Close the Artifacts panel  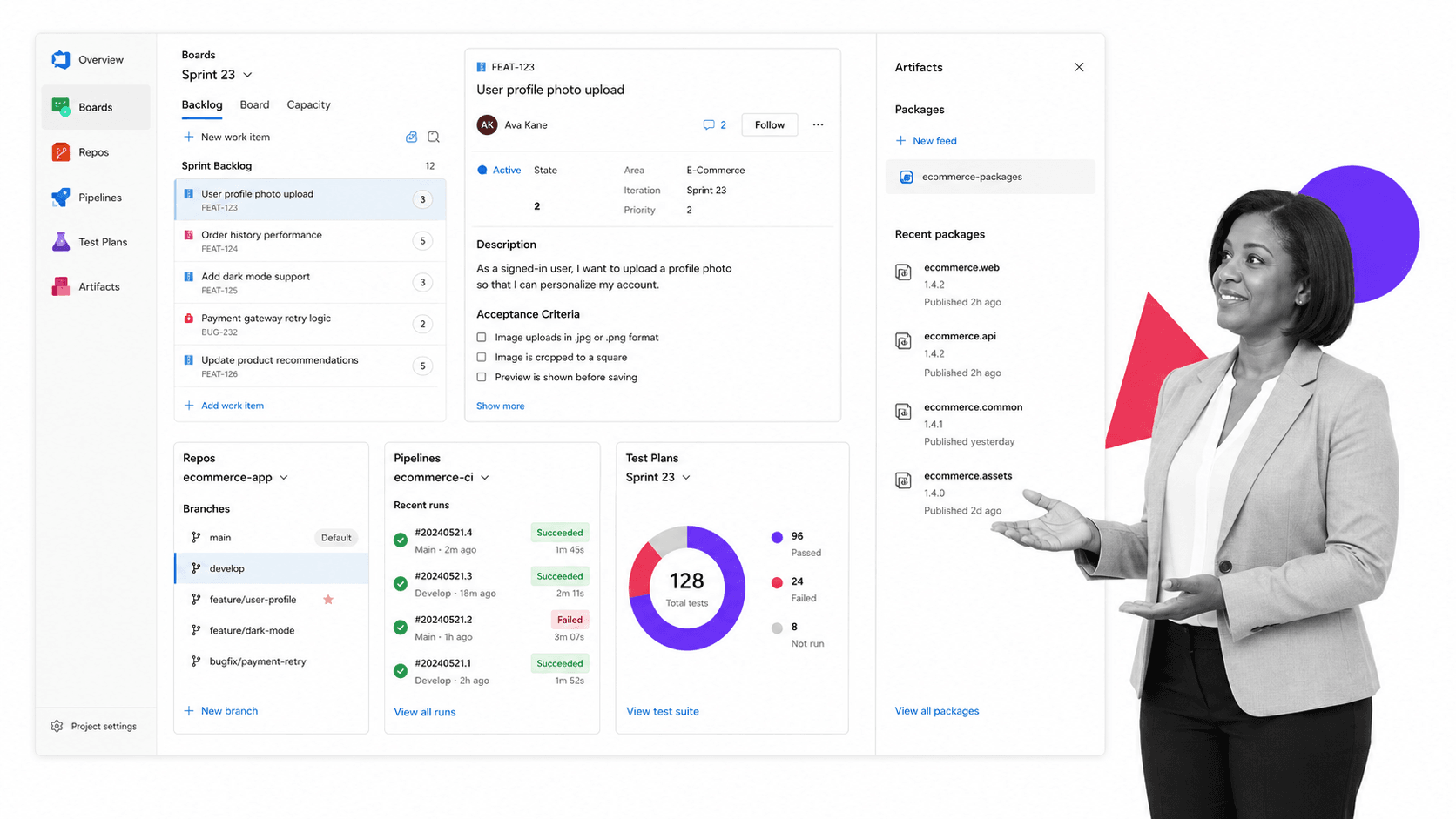(x=1079, y=67)
